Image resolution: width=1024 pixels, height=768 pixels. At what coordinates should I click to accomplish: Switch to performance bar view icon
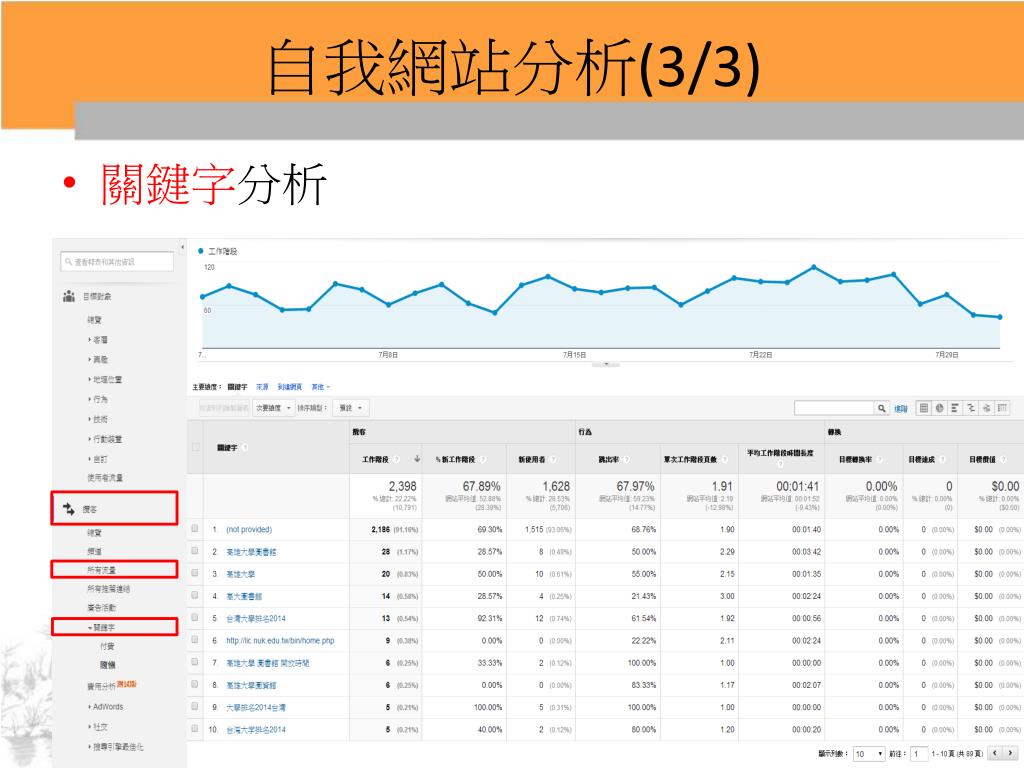pyautogui.click(x=955, y=408)
